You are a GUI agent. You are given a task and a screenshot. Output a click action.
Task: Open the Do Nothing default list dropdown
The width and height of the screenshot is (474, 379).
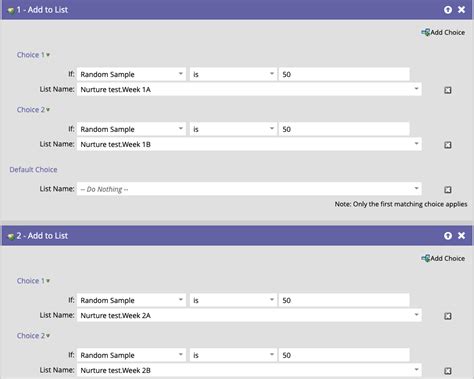pyautogui.click(x=249, y=189)
